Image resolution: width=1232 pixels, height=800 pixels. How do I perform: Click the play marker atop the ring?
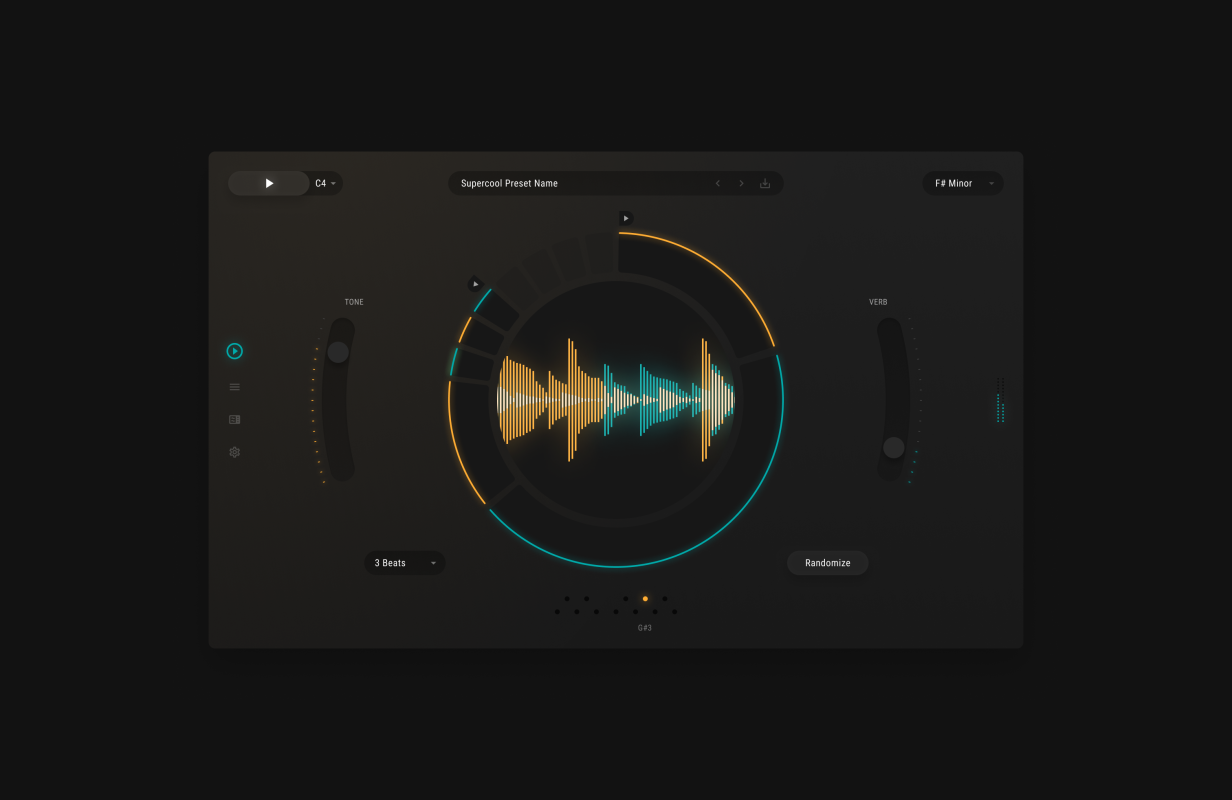(626, 218)
